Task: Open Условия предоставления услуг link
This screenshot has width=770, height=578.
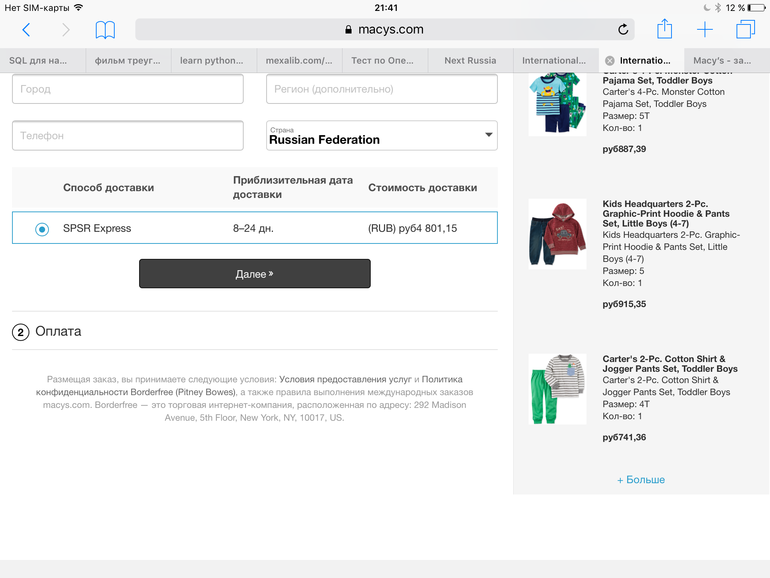Action: pyautogui.click(x=345, y=379)
